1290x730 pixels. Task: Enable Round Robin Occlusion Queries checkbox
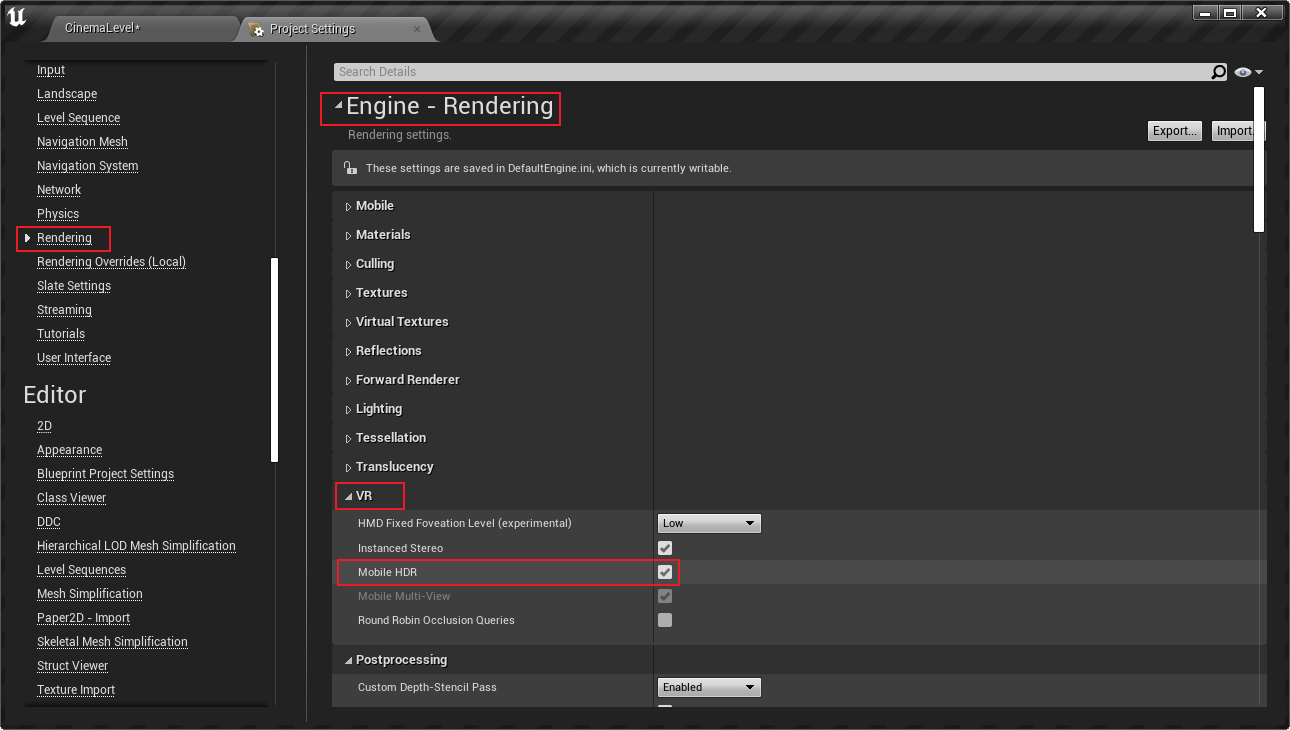click(x=665, y=620)
